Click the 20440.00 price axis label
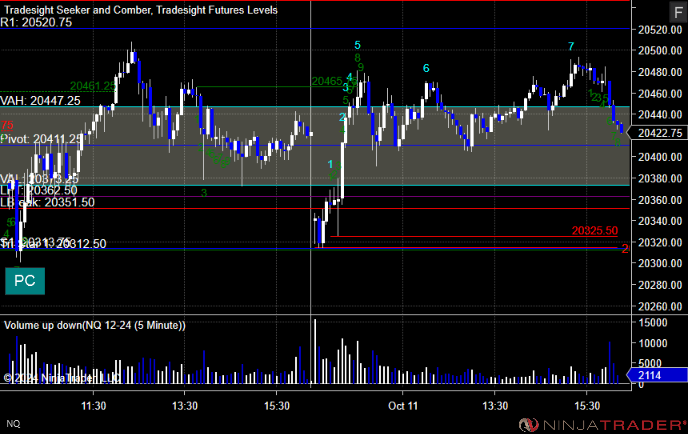This screenshot has height=434, width=688. (x=660, y=115)
